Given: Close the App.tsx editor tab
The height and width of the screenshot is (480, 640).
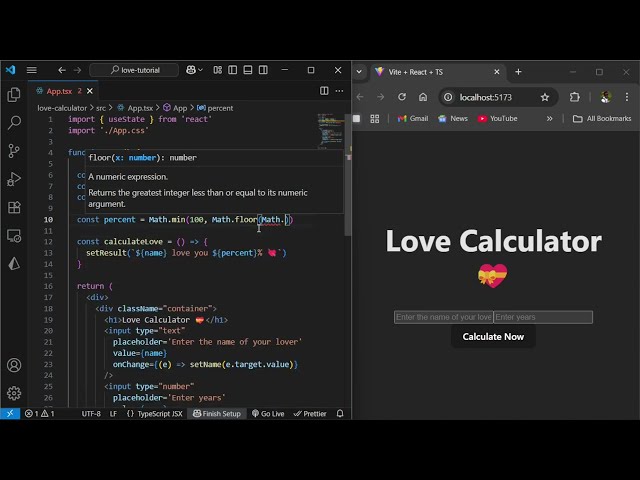Looking at the screenshot, I should click(x=90, y=91).
